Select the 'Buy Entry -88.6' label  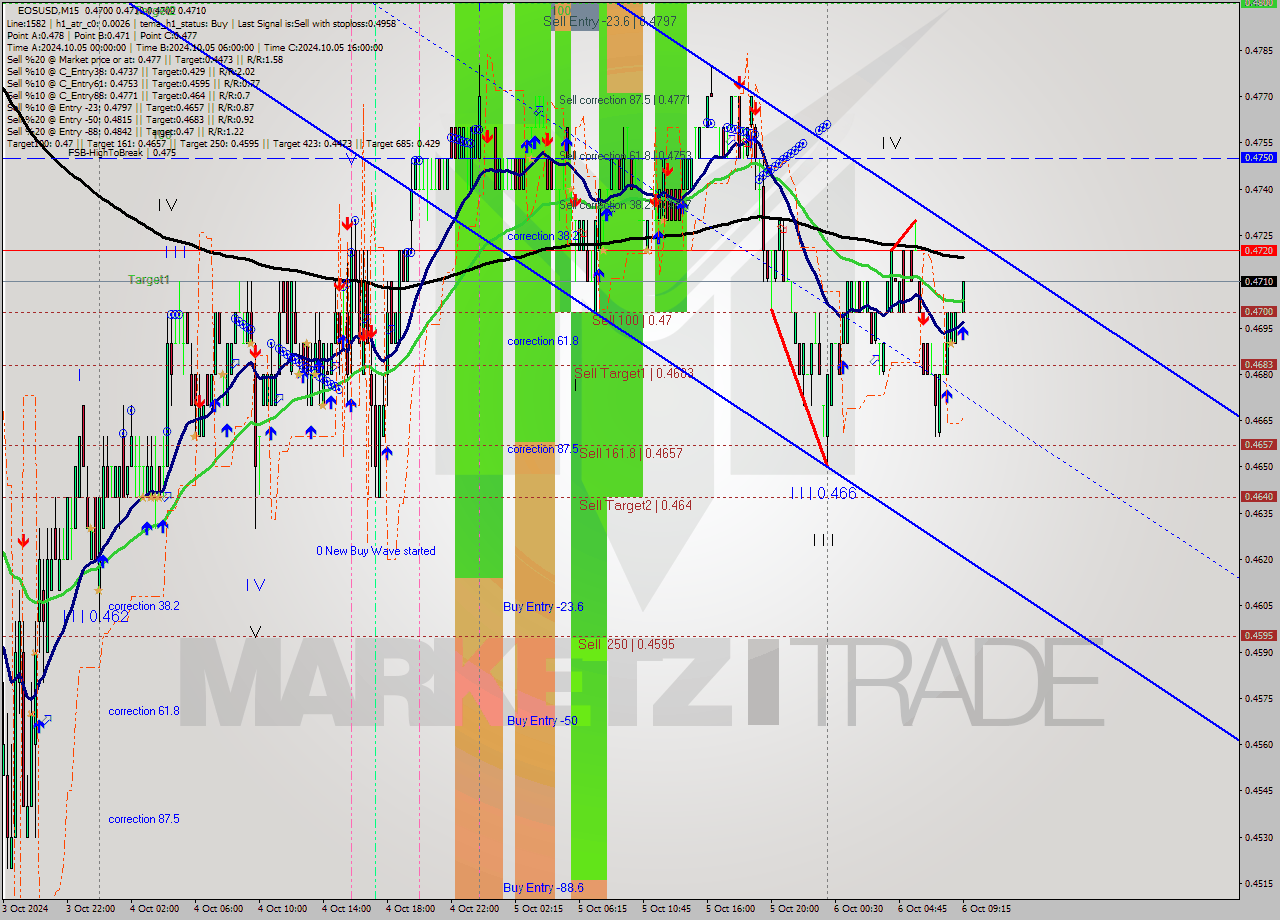543,888
